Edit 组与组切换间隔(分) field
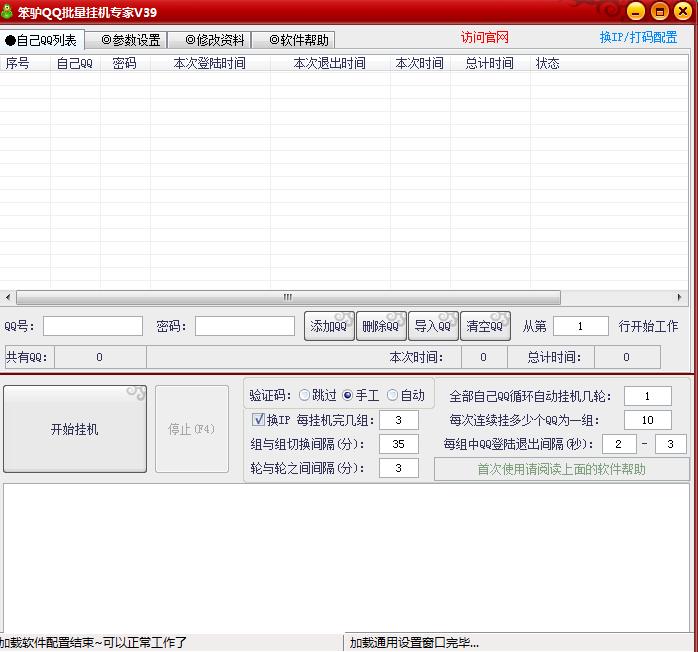 click(x=399, y=444)
